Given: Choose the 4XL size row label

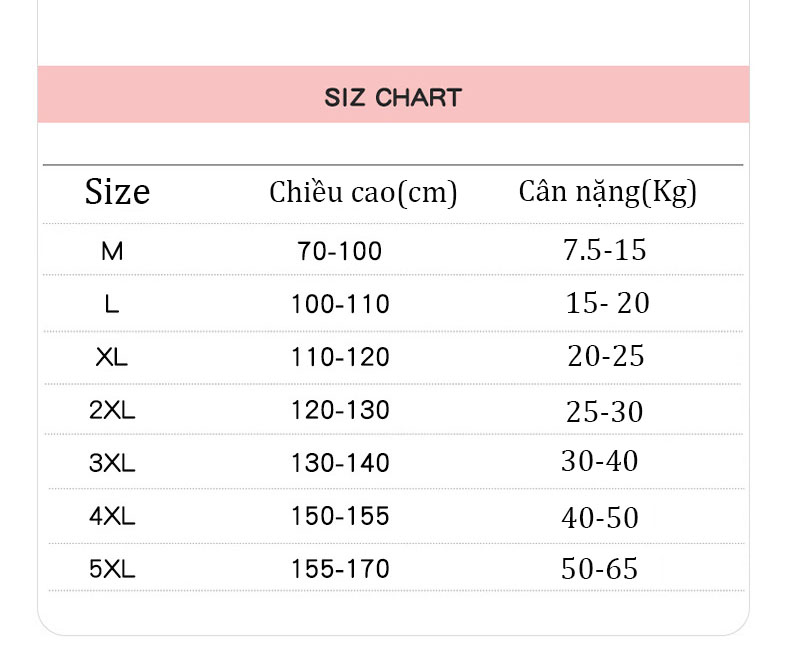Looking at the screenshot, I should [112, 516].
